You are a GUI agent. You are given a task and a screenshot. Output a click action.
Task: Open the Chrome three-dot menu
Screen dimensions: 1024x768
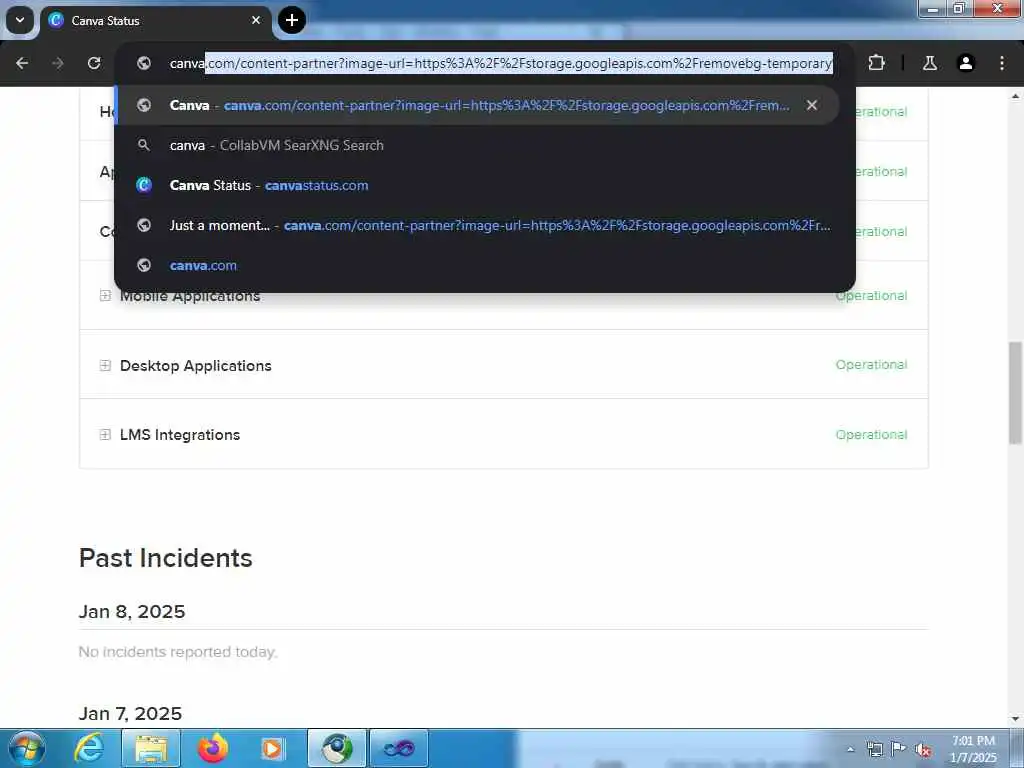click(1002, 63)
